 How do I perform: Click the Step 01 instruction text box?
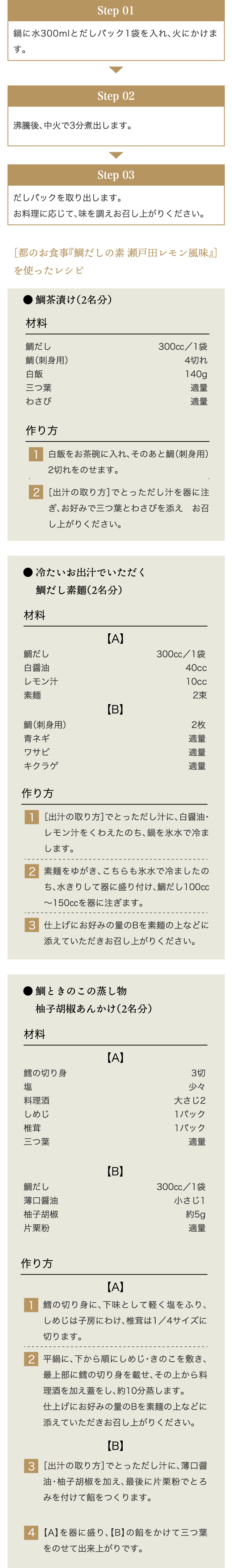(116, 41)
